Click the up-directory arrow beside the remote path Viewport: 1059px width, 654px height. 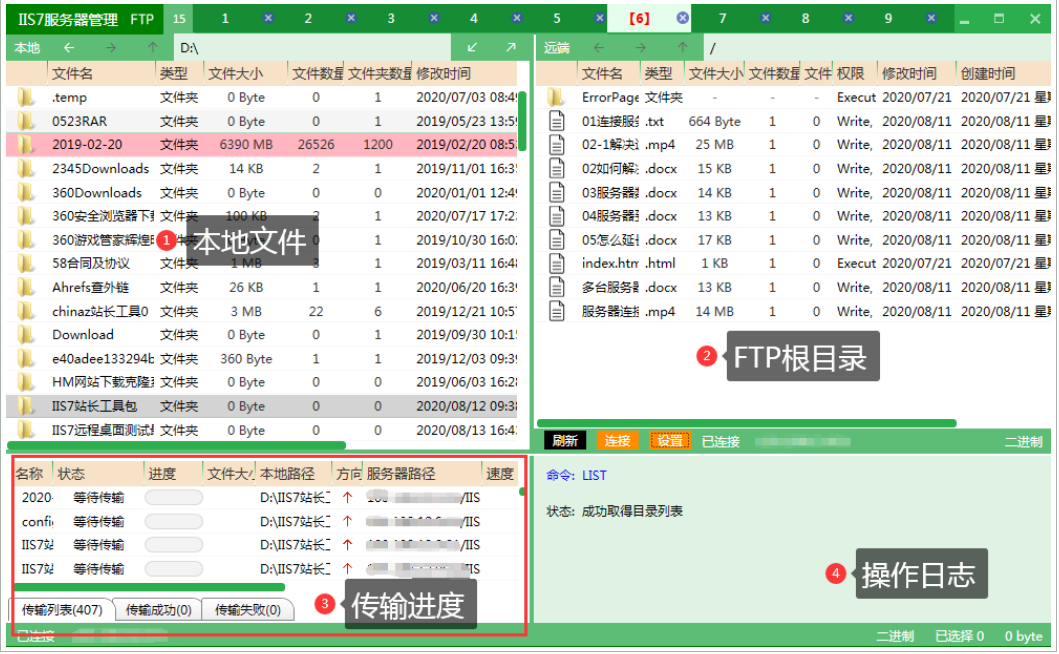coord(682,47)
